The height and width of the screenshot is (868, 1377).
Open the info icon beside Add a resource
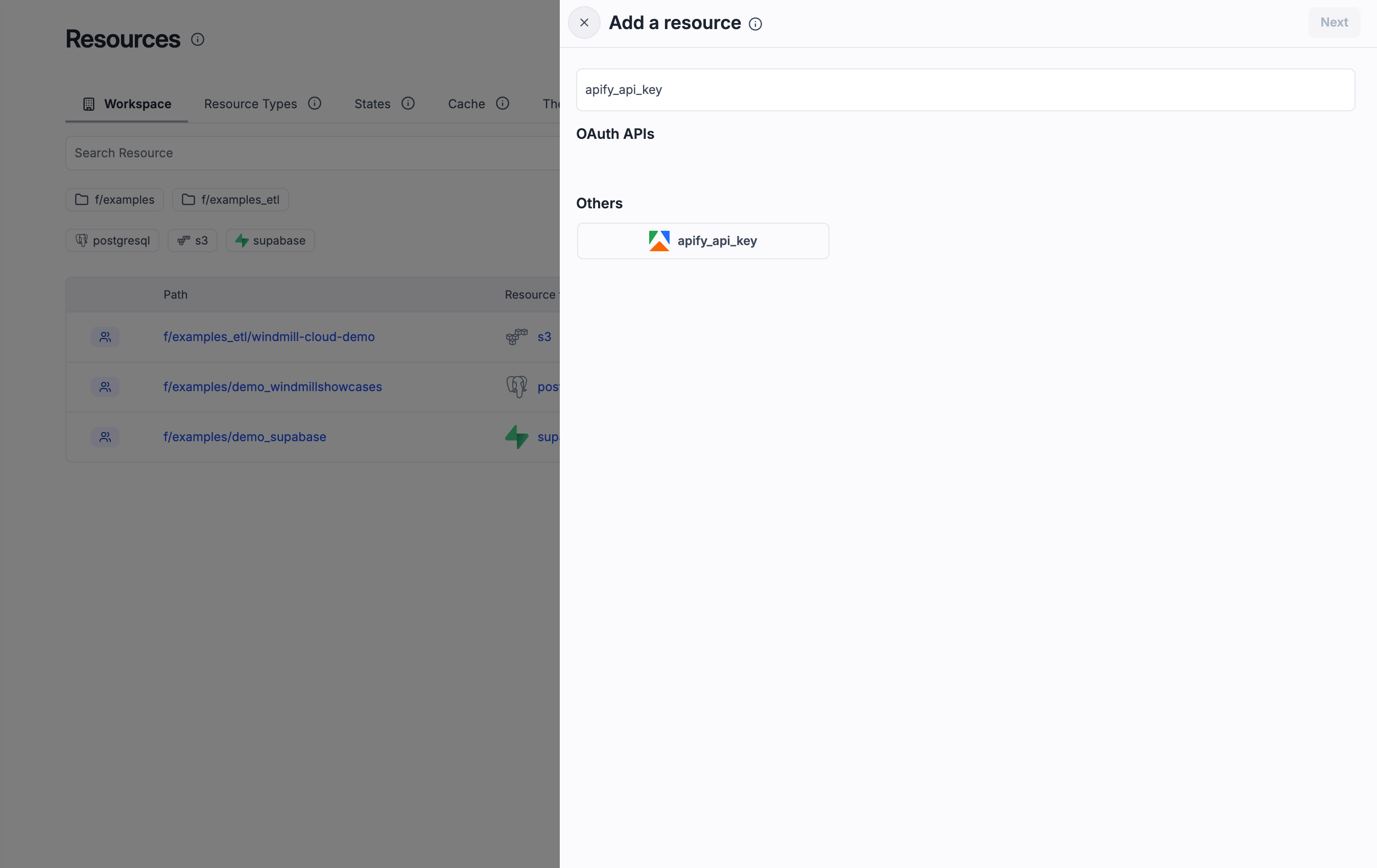(755, 23)
